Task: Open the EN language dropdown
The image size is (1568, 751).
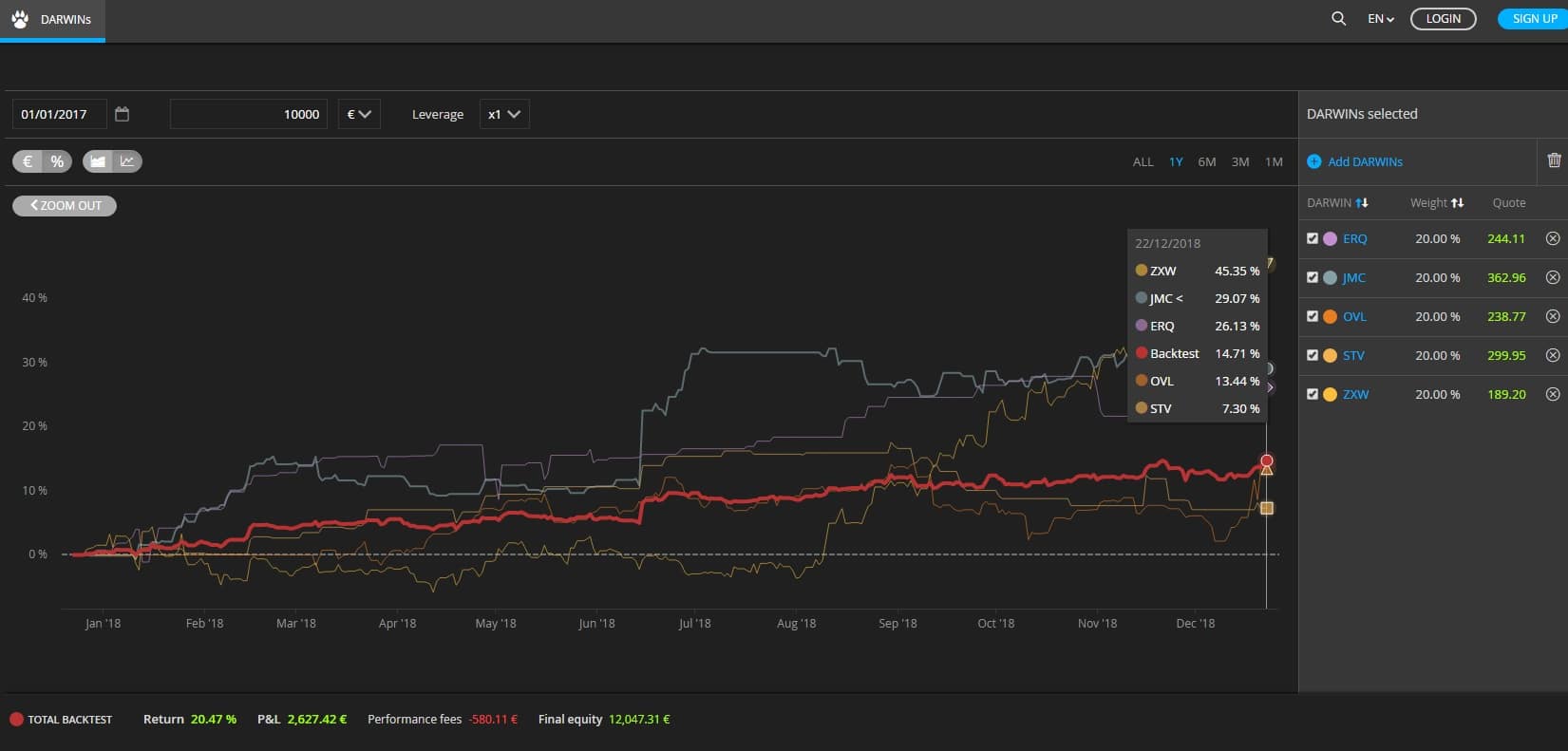Action: [x=1381, y=18]
